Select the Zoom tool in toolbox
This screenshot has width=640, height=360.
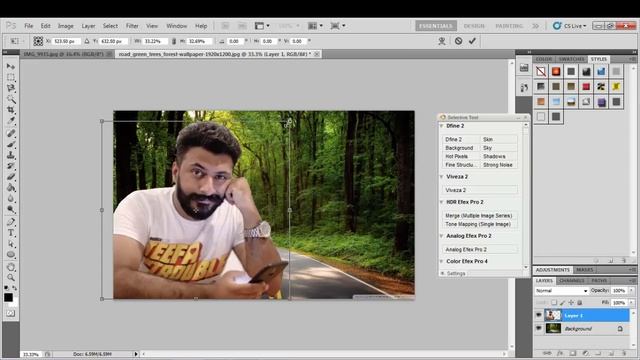point(11,278)
